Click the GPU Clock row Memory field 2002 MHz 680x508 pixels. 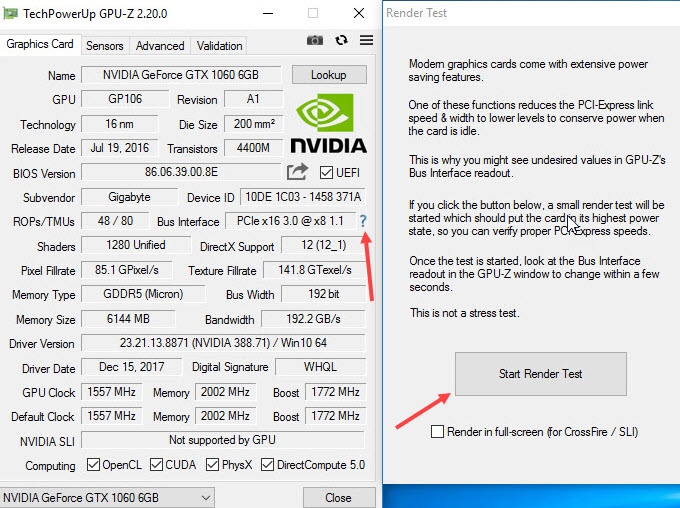225,392
